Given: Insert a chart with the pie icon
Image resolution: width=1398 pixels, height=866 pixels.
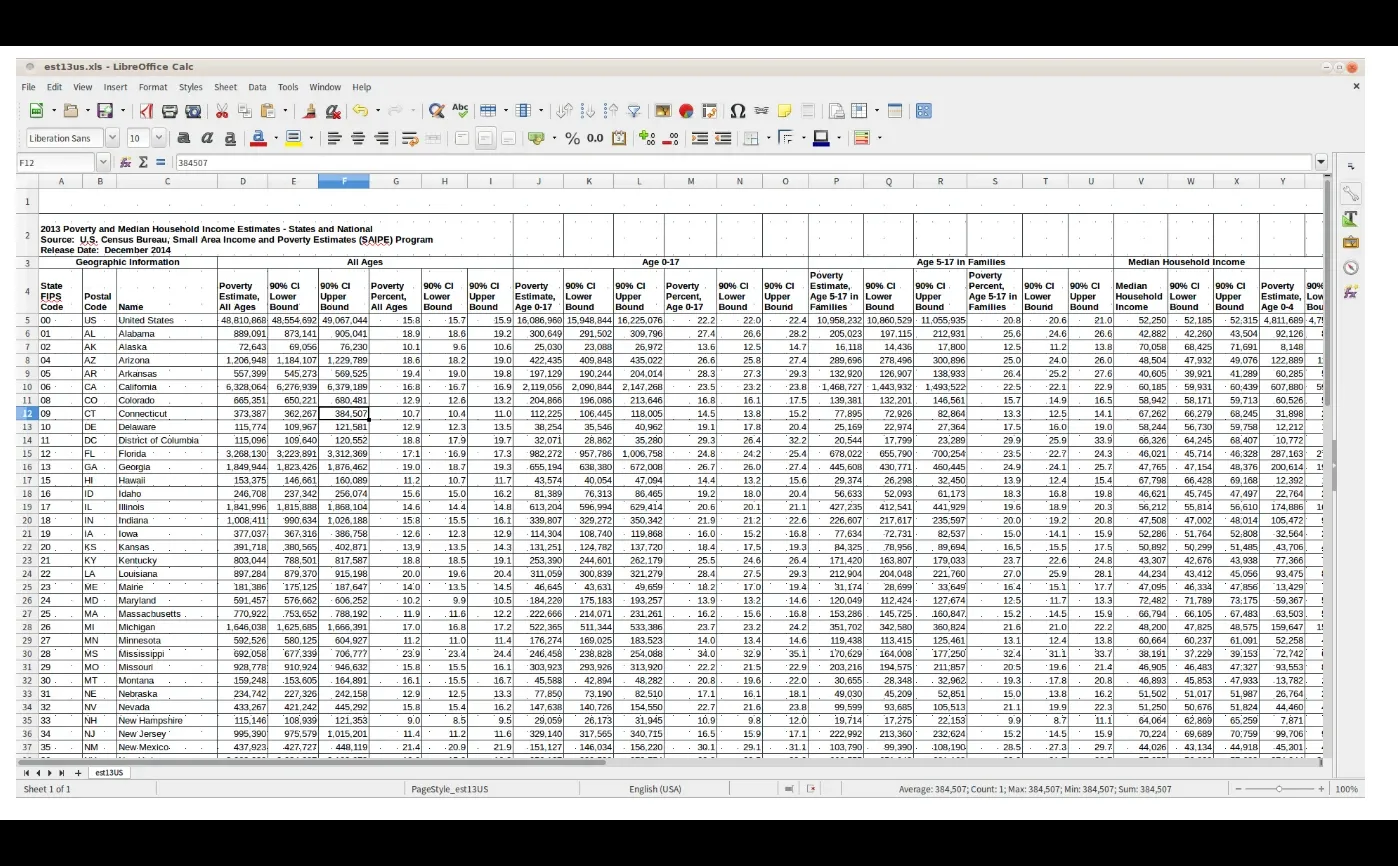Looking at the screenshot, I should tap(687, 111).
